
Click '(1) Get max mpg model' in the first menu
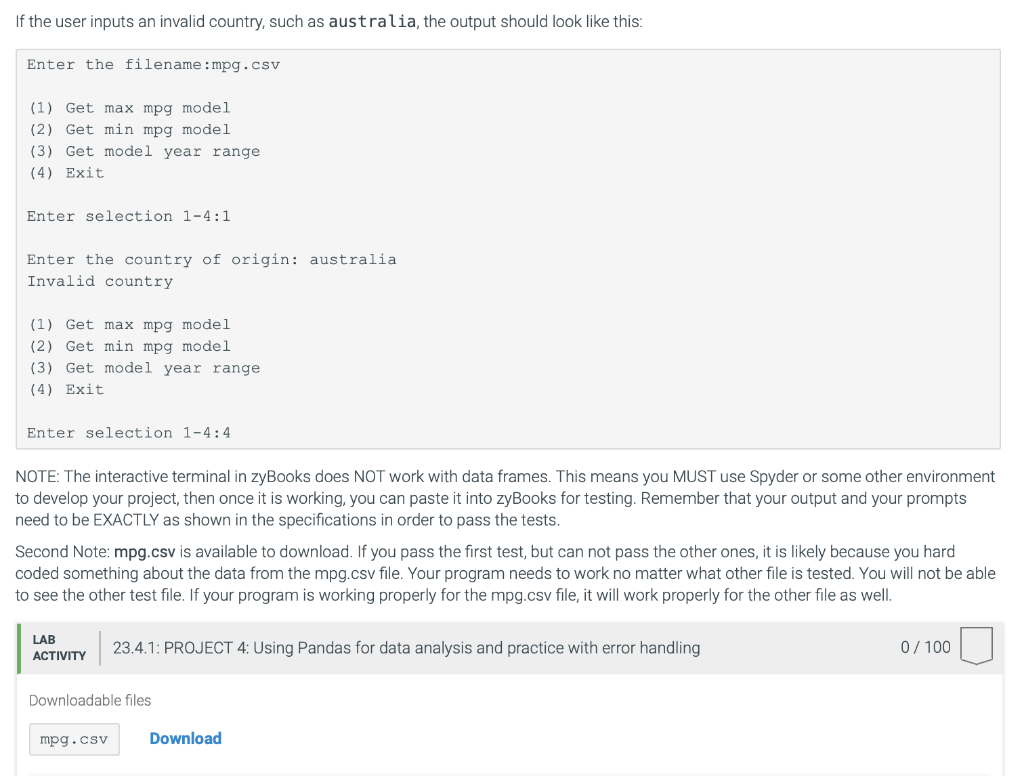click(x=129, y=108)
